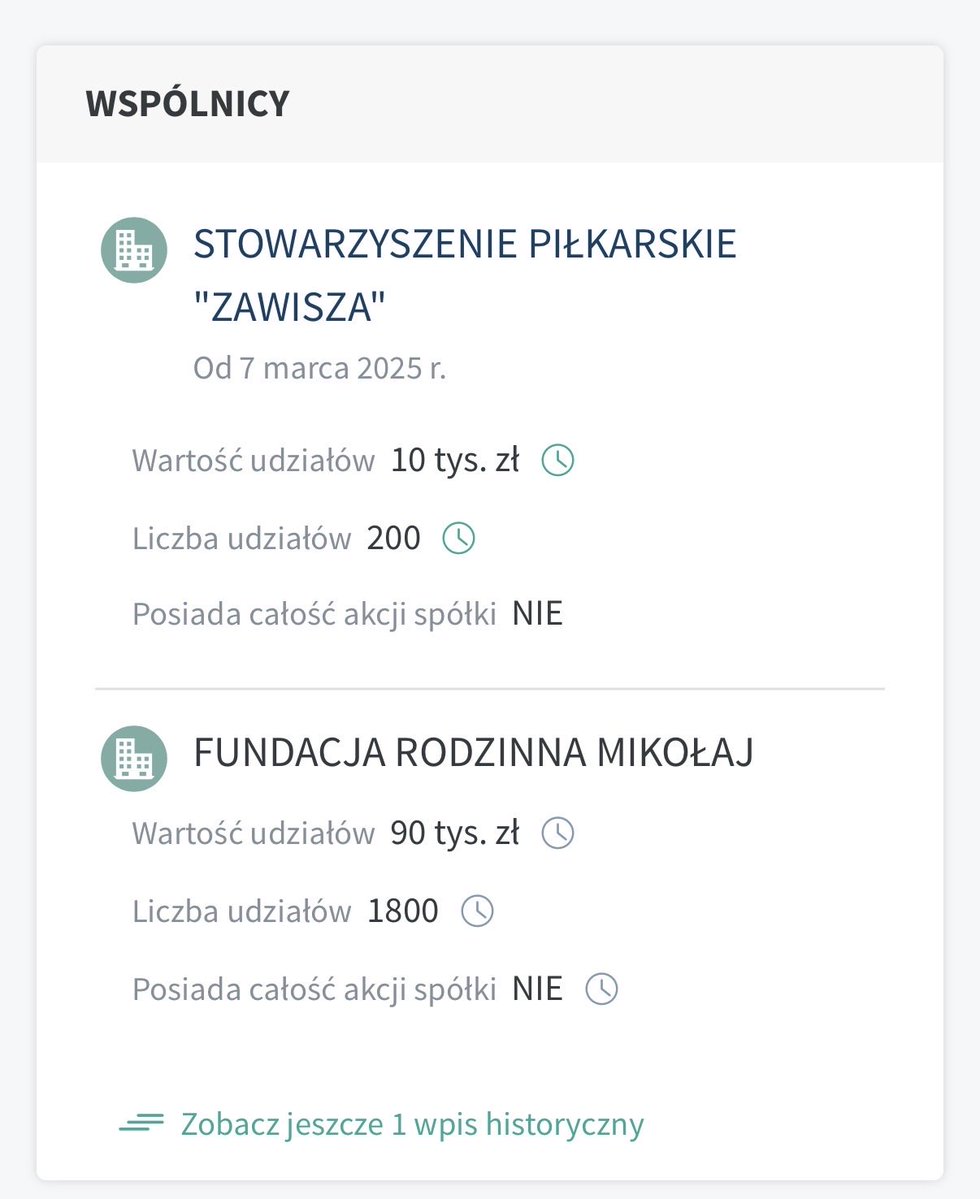Open history clock next to 1800 shares
This screenshot has width=980, height=1199.
(478, 911)
